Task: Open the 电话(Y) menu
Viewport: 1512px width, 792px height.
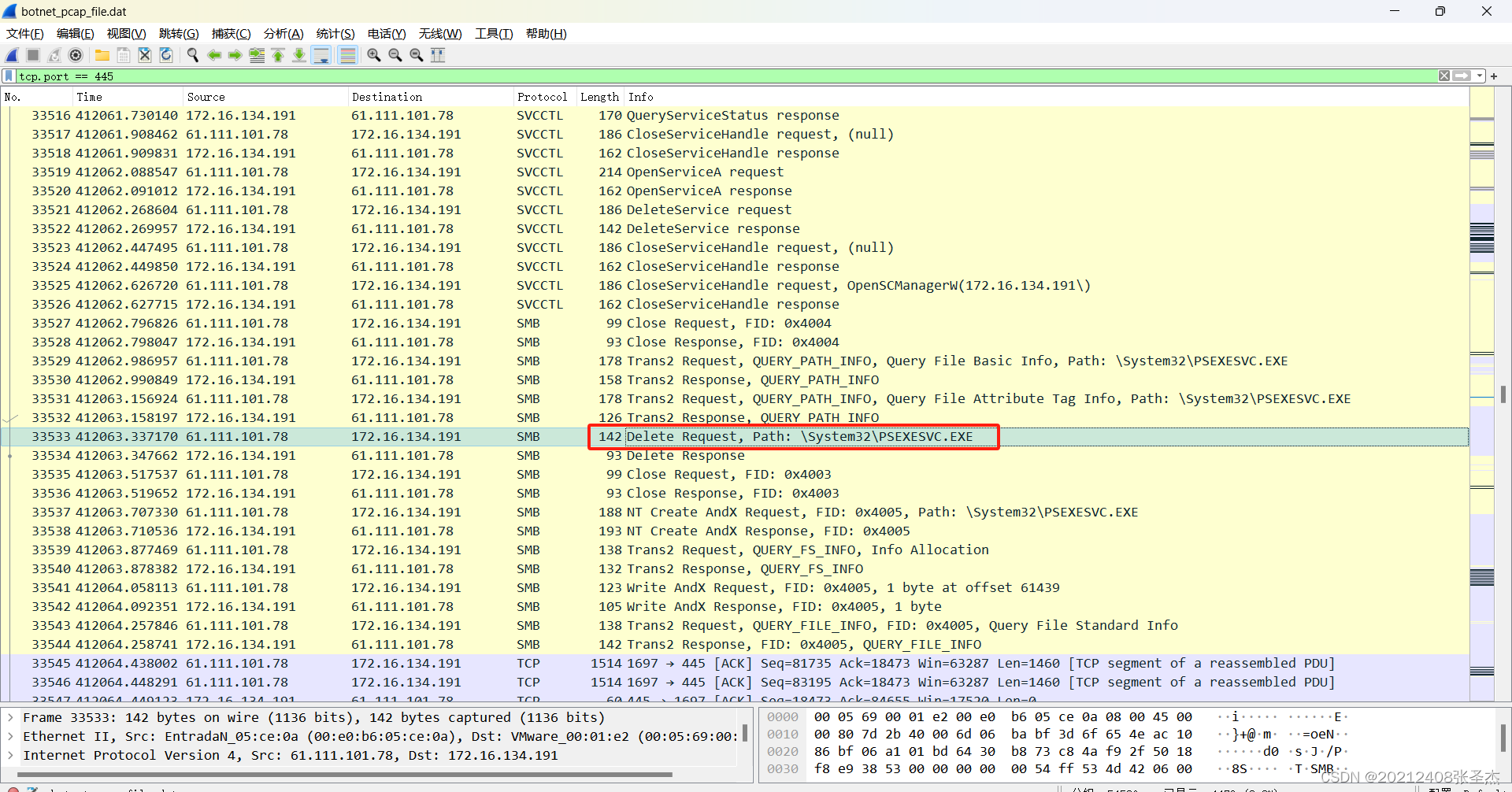Action: tap(387, 34)
